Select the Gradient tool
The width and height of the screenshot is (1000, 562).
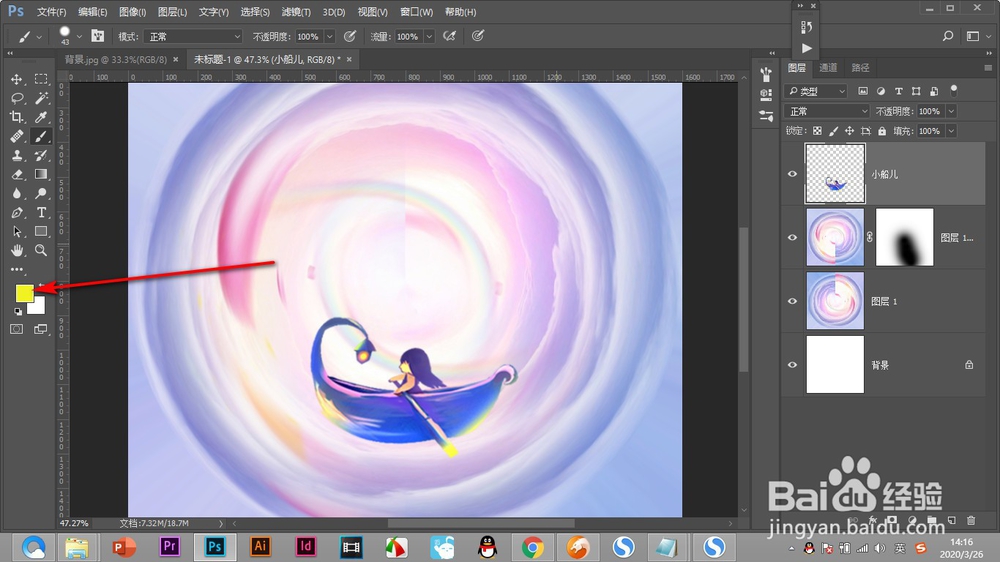[41, 174]
